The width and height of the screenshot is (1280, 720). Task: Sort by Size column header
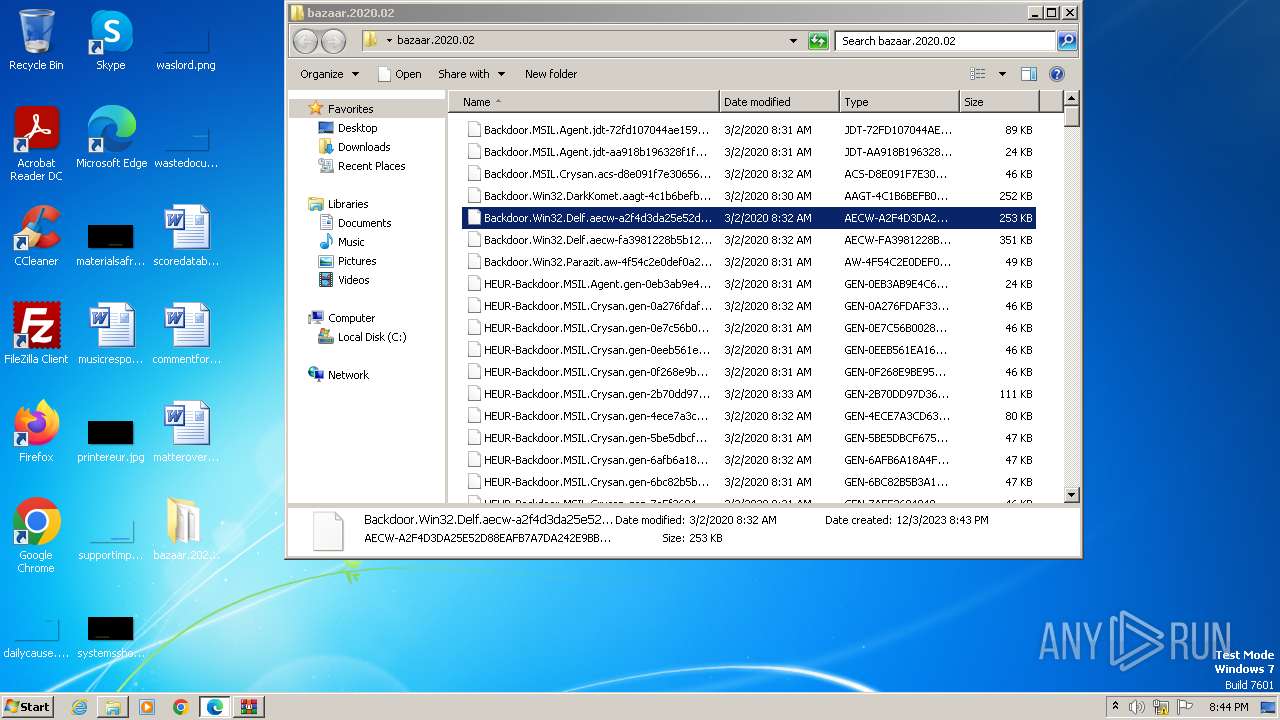coord(1000,102)
